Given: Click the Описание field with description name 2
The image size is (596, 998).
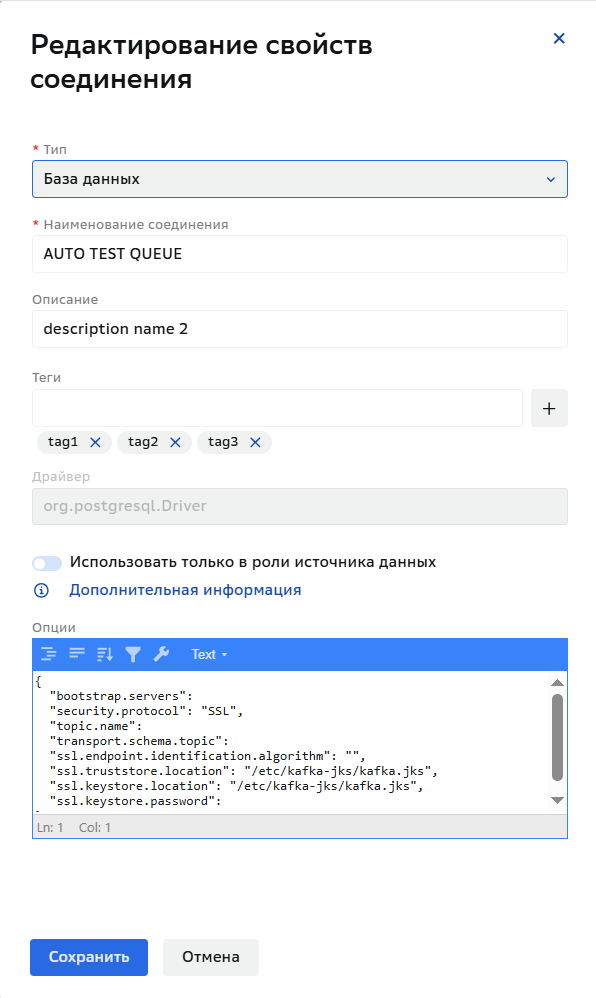Looking at the screenshot, I should click(x=299, y=329).
